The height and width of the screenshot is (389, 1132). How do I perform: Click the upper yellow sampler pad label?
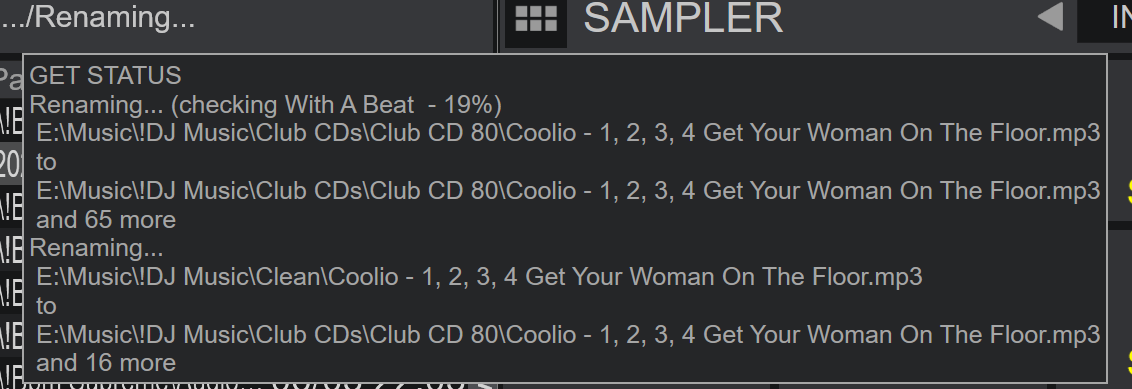coord(1128,191)
